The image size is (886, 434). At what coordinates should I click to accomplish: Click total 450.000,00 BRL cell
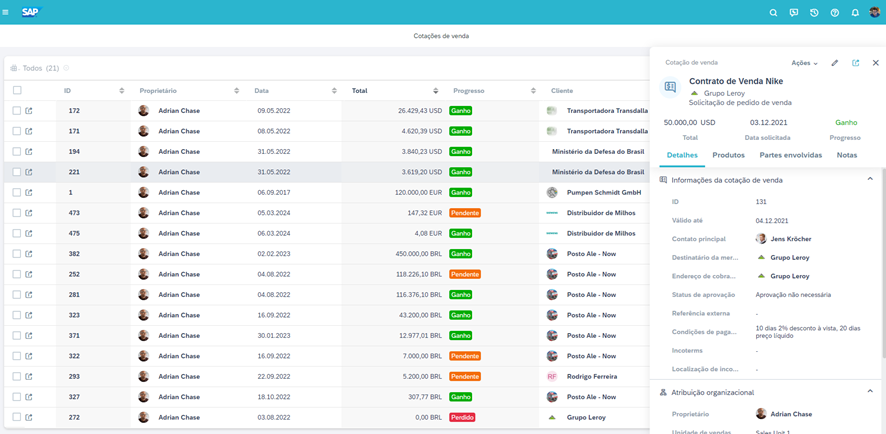click(x=418, y=254)
